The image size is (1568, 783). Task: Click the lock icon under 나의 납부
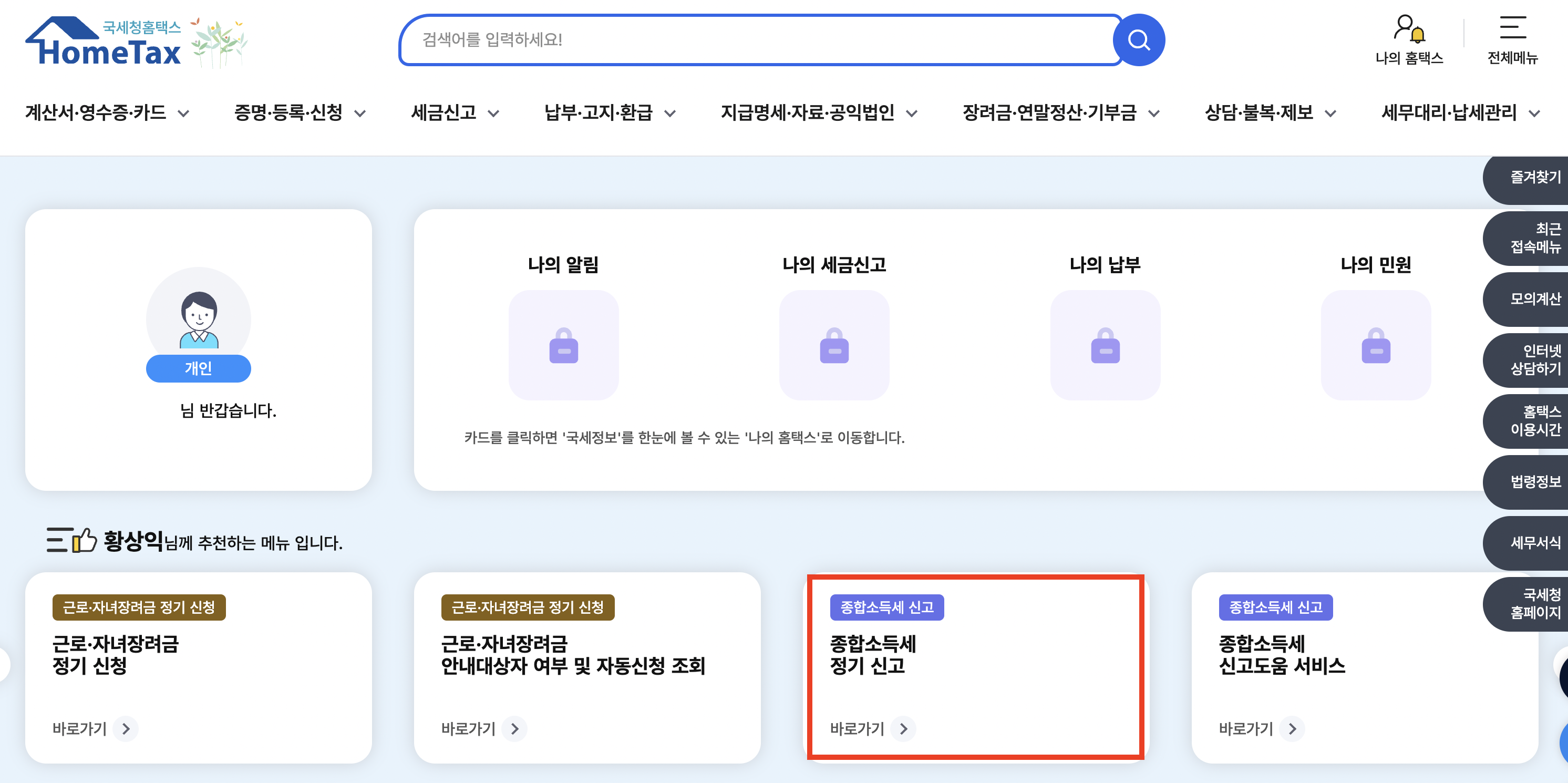1105,346
